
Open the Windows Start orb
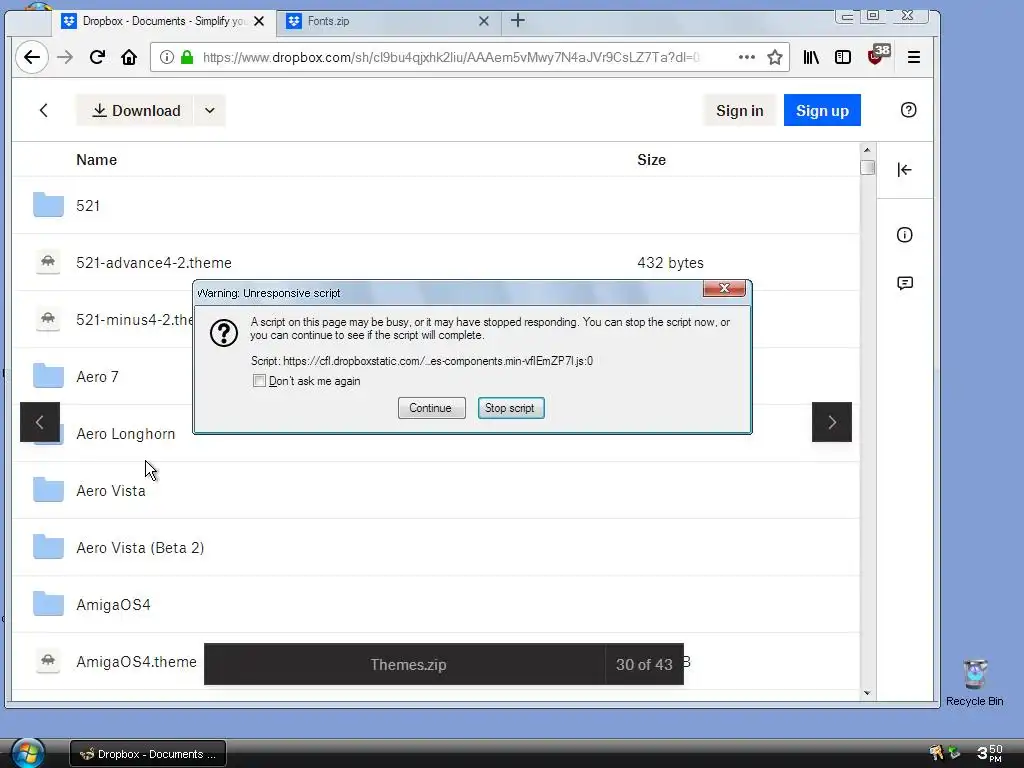pyautogui.click(x=27, y=752)
